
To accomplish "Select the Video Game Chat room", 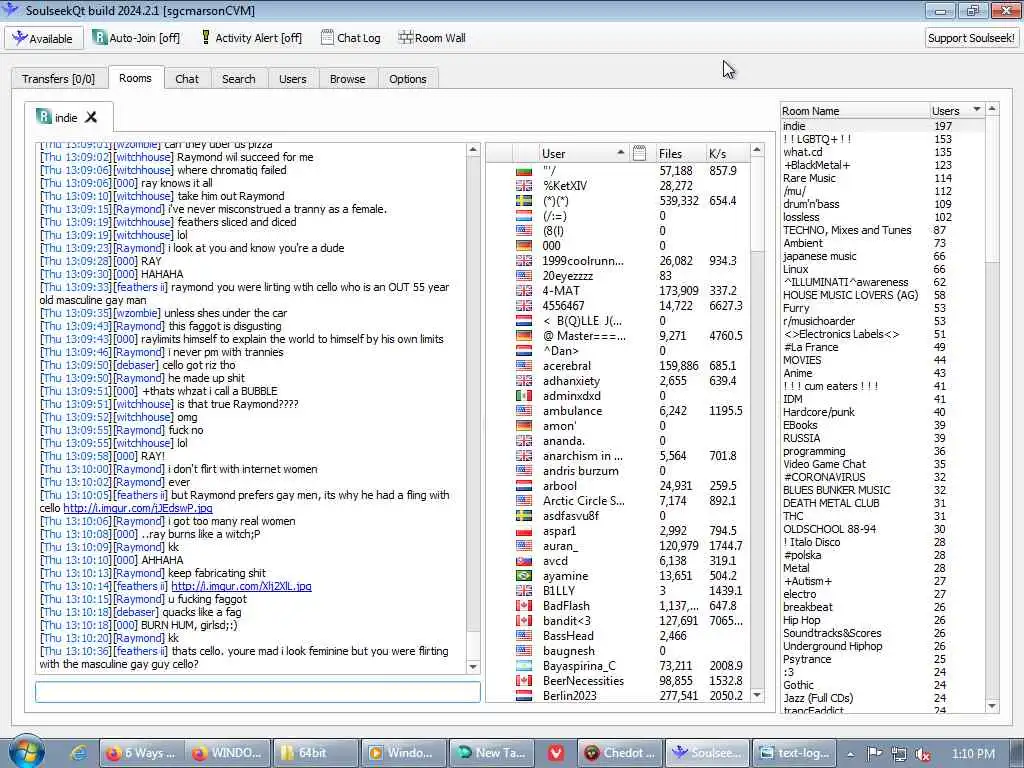I will 824,464.
